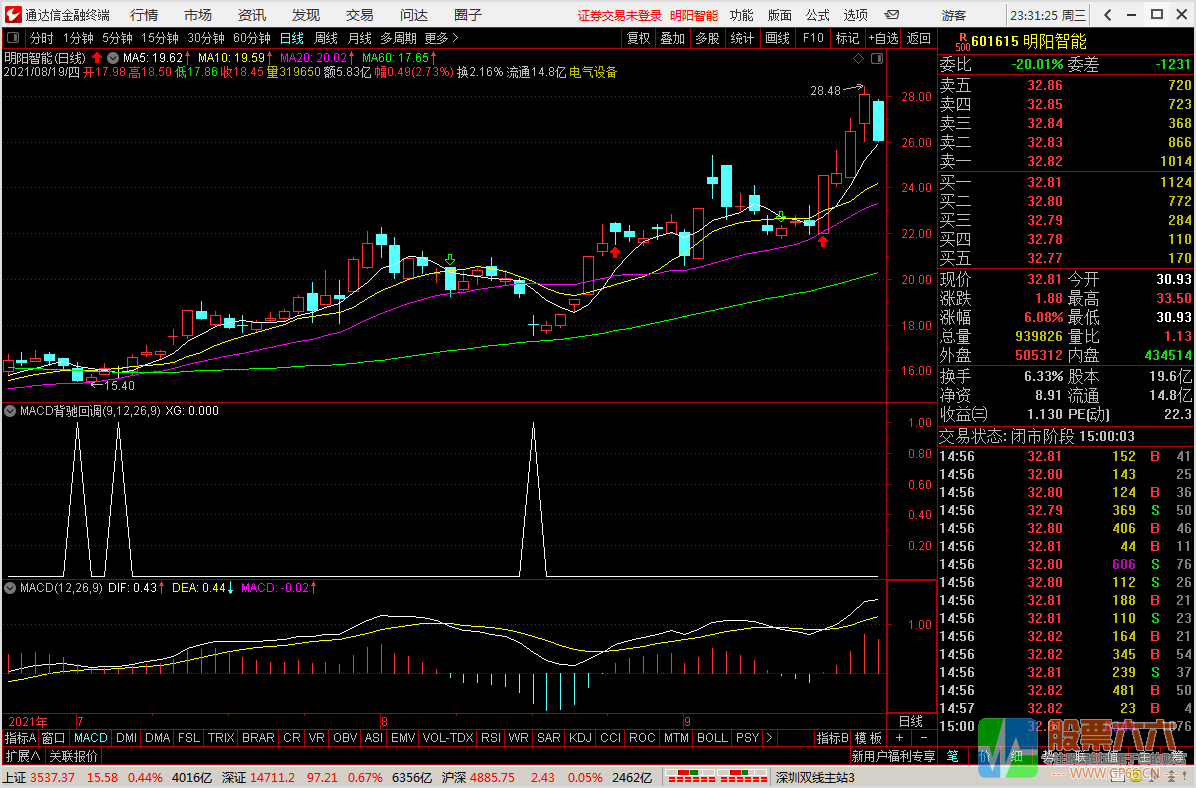The height and width of the screenshot is (788, 1196).
Task: Select the VOL-TDX indicator tab
Action: (448, 738)
